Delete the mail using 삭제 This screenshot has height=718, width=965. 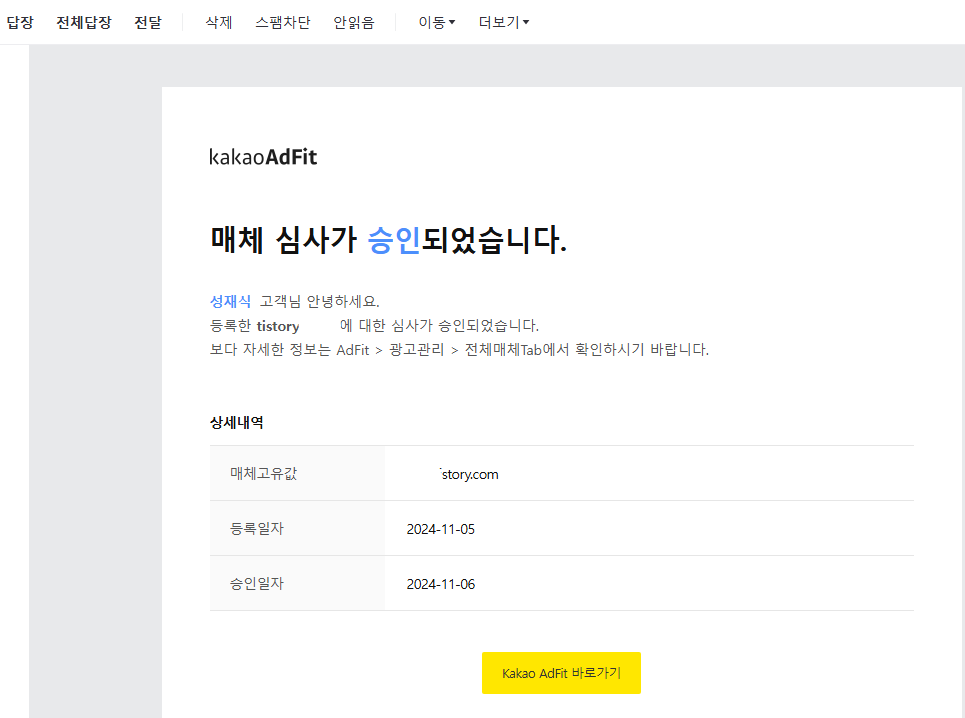218,23
